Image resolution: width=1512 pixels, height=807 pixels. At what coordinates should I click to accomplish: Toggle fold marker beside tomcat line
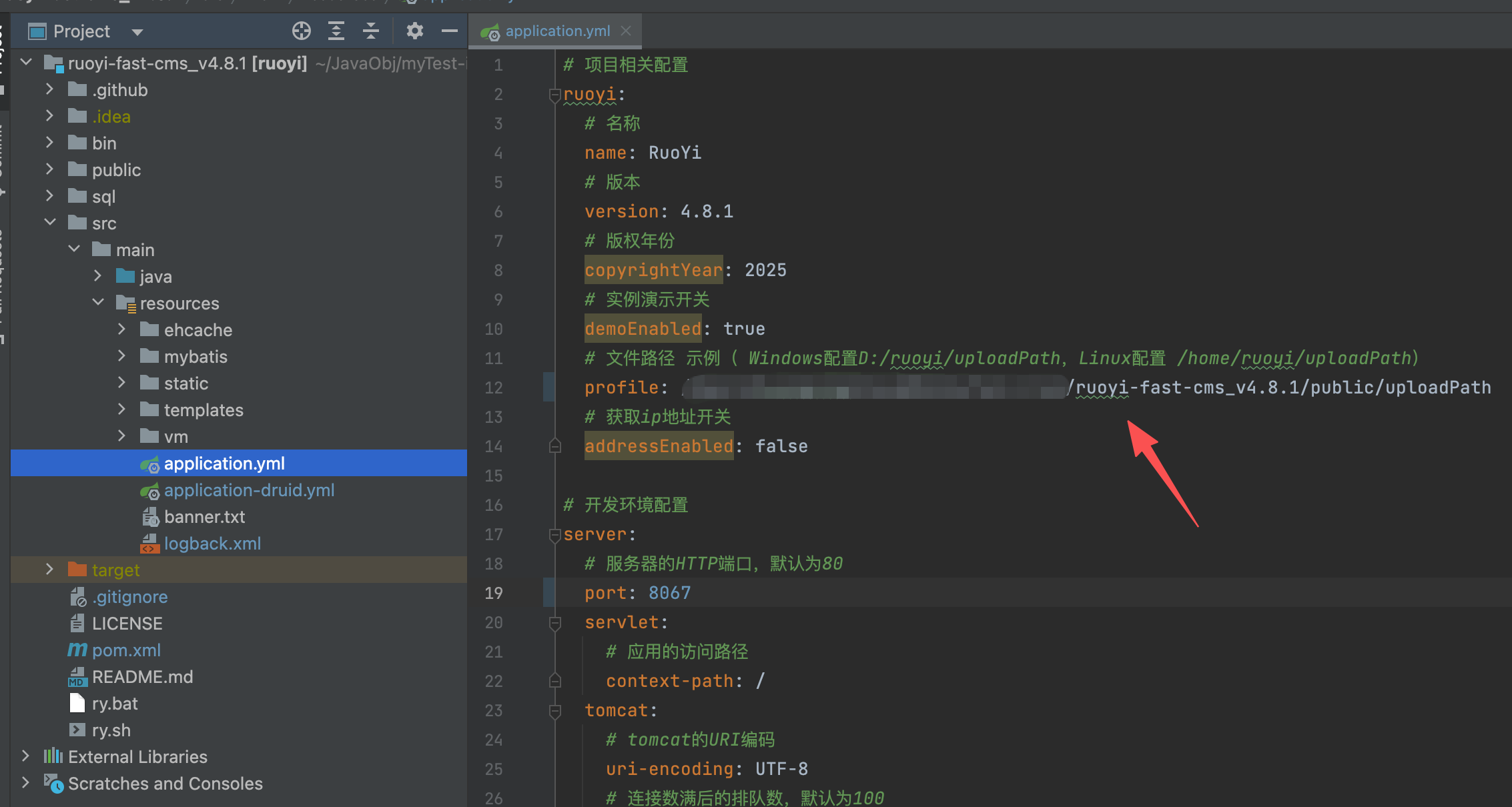pos(554,711)
